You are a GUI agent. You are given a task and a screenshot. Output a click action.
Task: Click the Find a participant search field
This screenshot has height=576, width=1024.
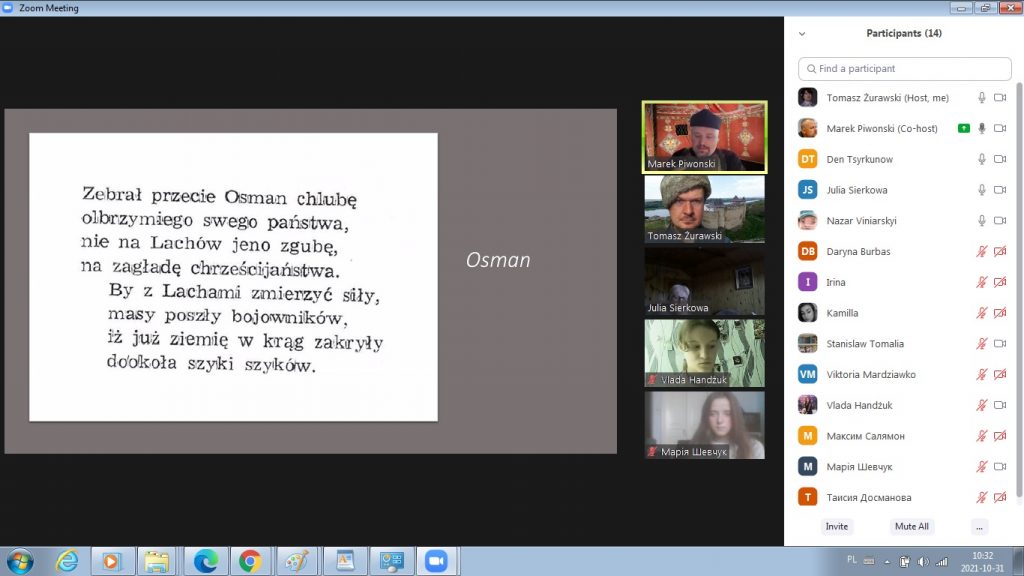pyautogui.click(x=905, y=69)
